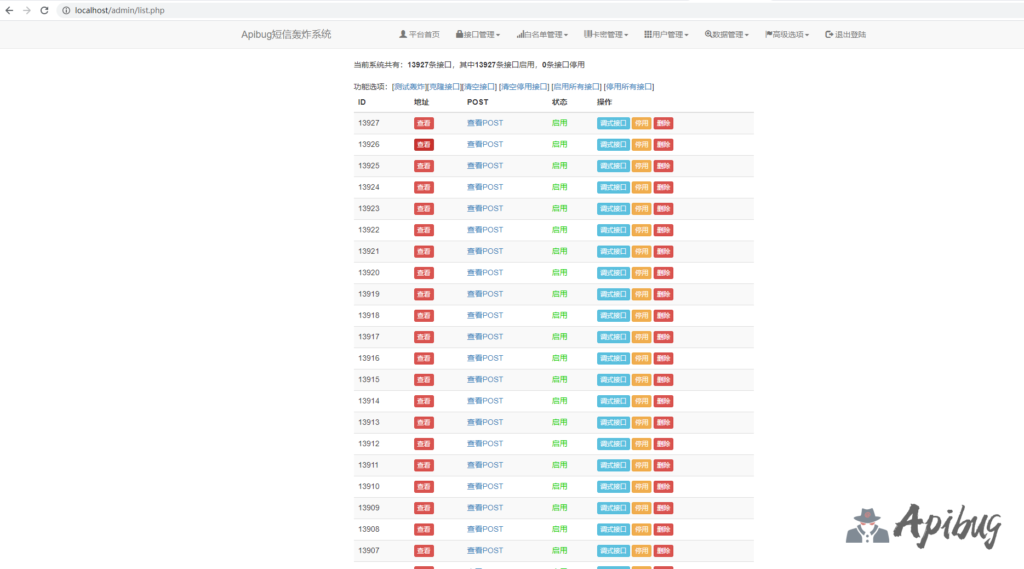Reload the page with the refresh icon
The width and height of the screenshot is (1024, 569).
coord(44,10)
